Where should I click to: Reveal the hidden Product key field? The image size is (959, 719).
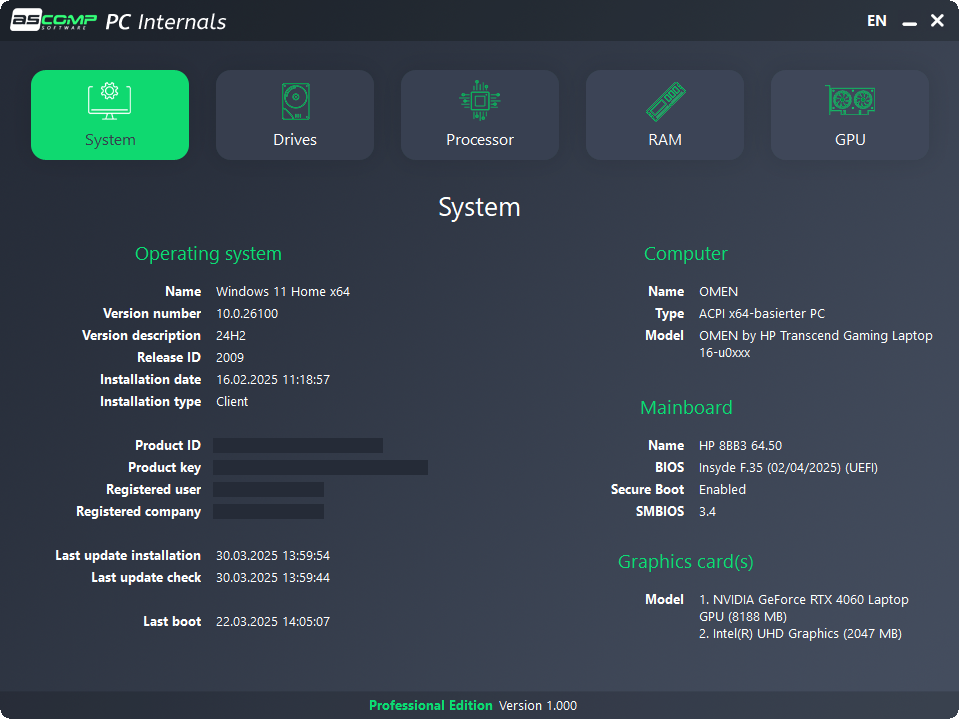[320, 468]
